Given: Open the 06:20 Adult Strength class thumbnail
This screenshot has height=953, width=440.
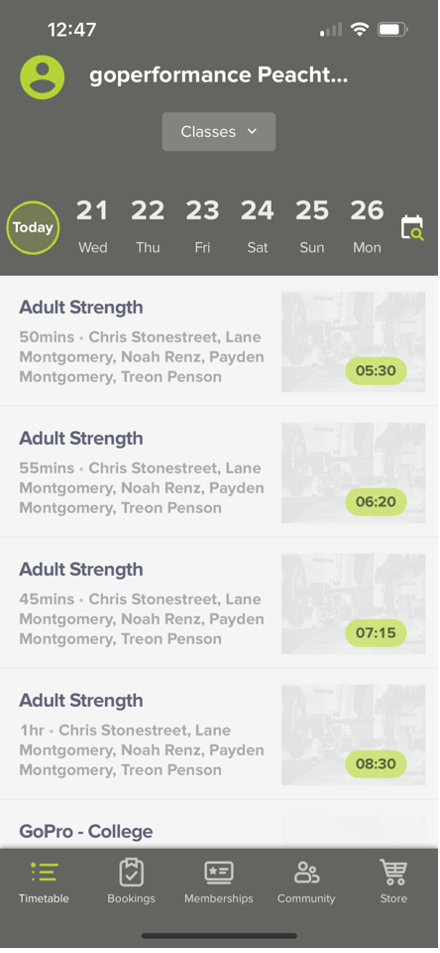Looking at the screenshot, I should [353, 473].
